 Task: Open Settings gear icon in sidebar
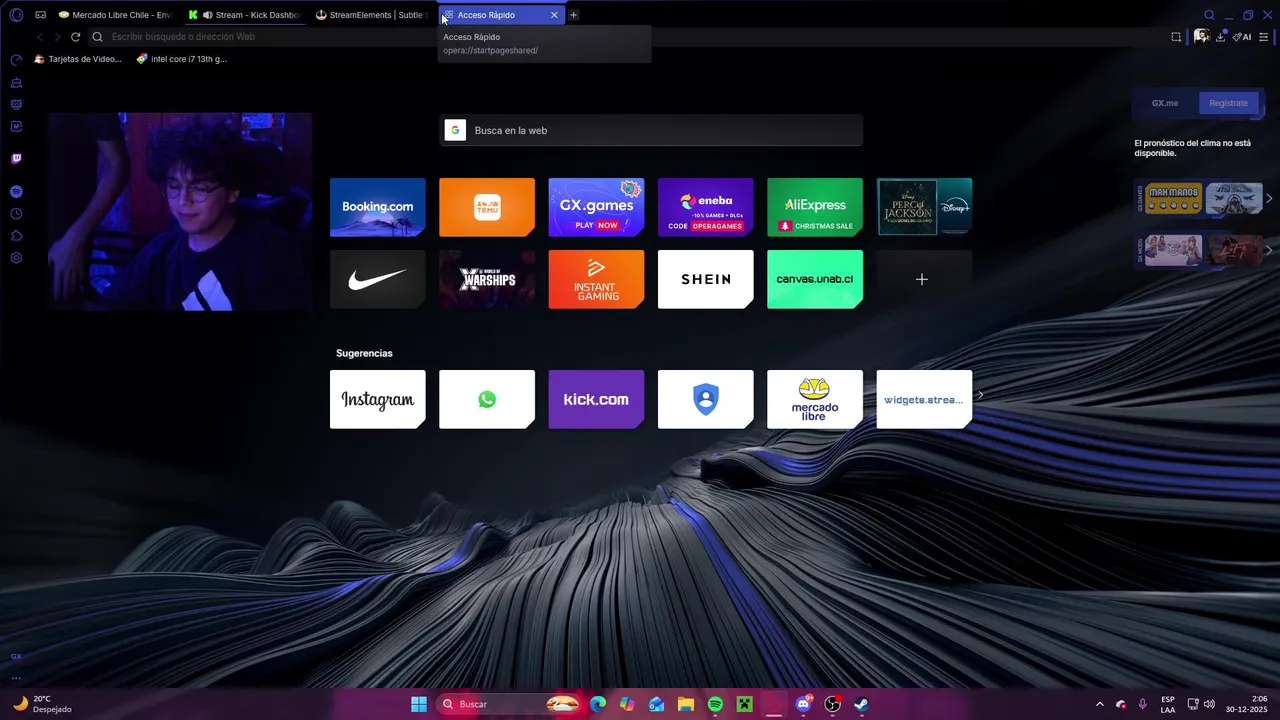16,258
